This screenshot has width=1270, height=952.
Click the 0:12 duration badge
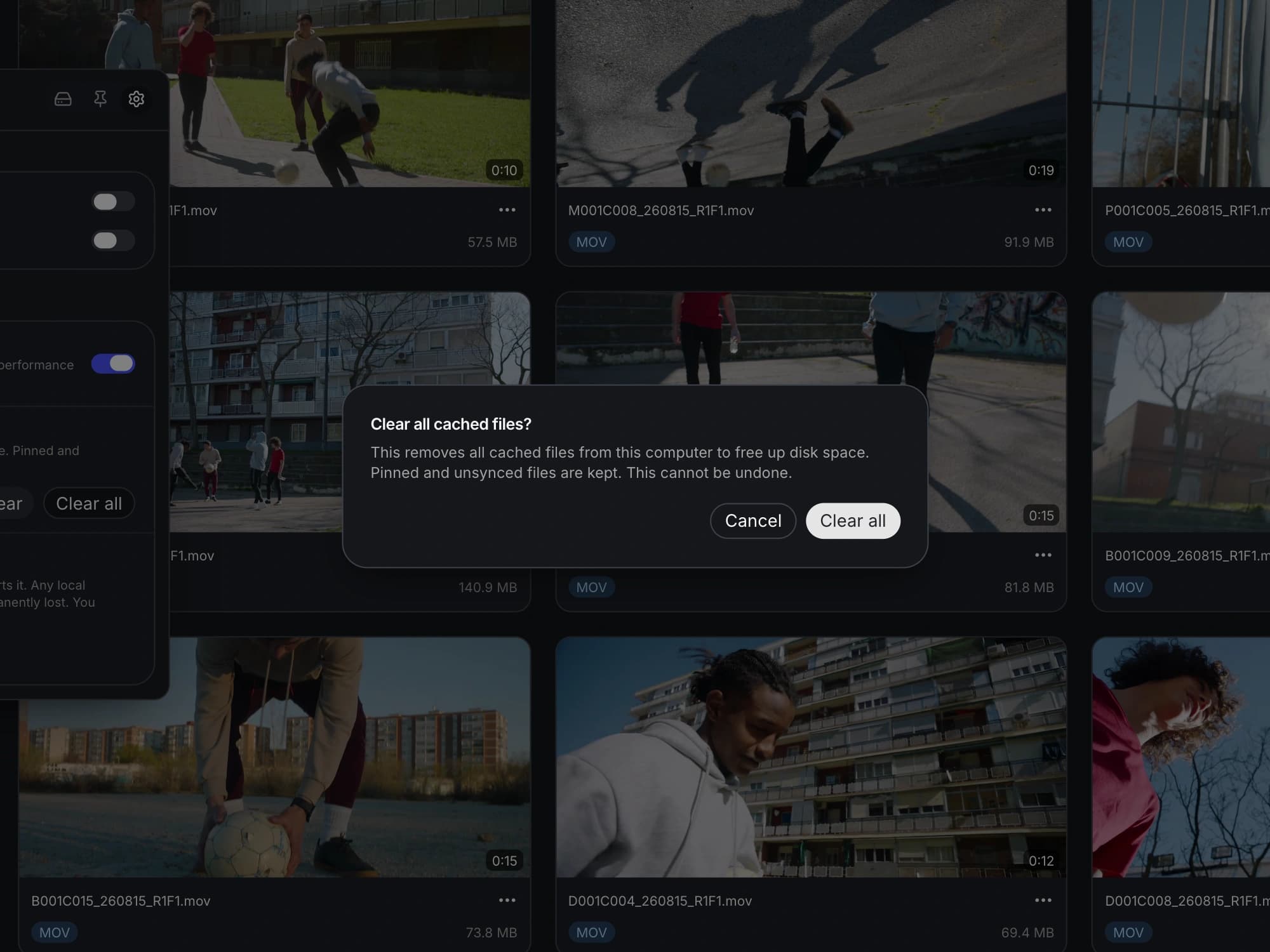point(1041,861)
